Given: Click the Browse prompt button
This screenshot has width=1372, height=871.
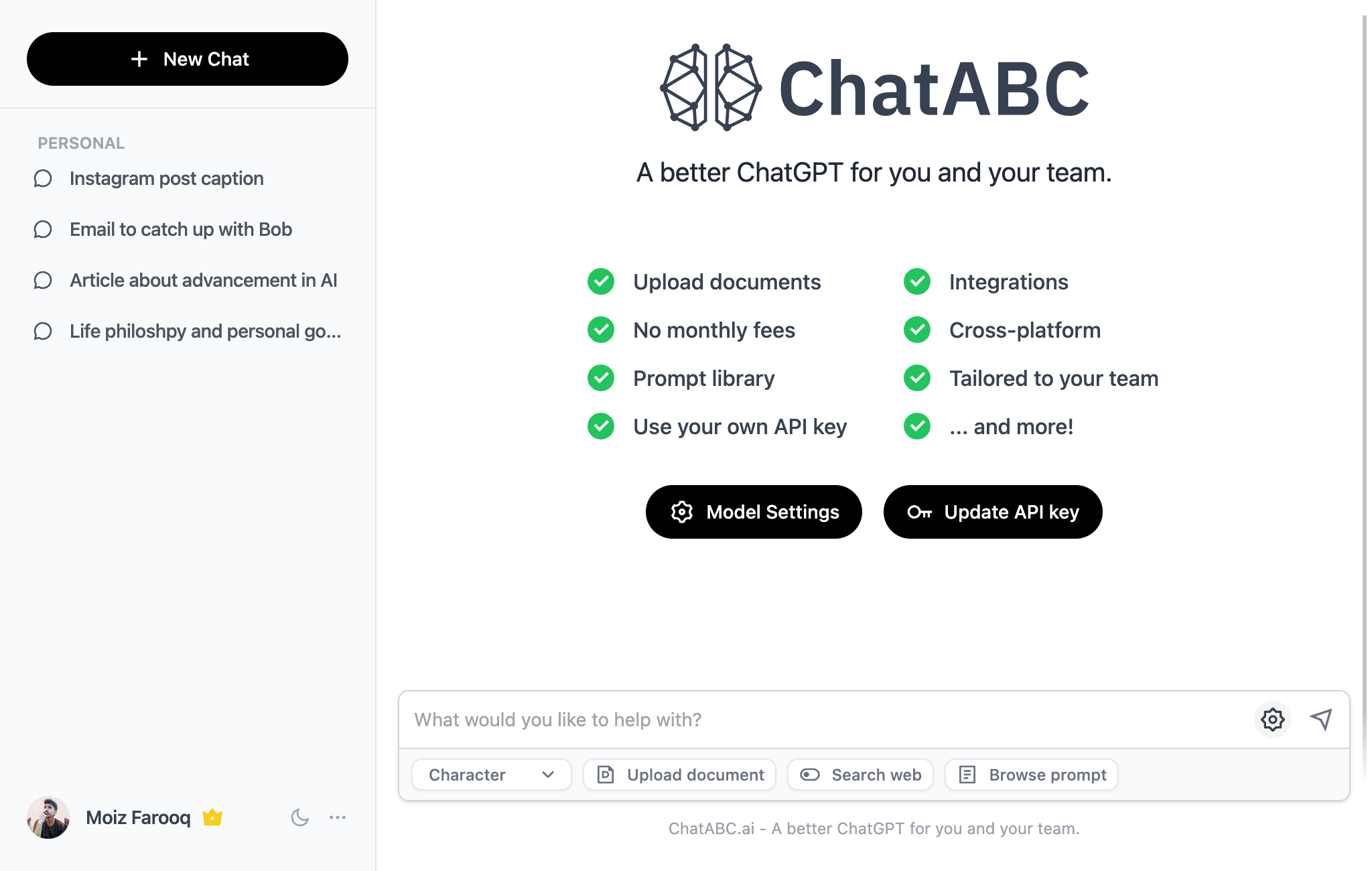Looking at the screenshot, I should click(1032, 775).
